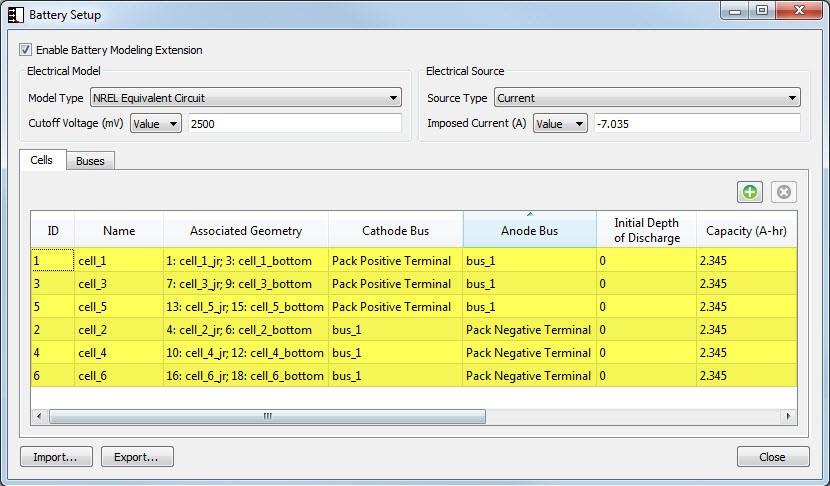Select the cell_6 name cell

tap(119, 376)
